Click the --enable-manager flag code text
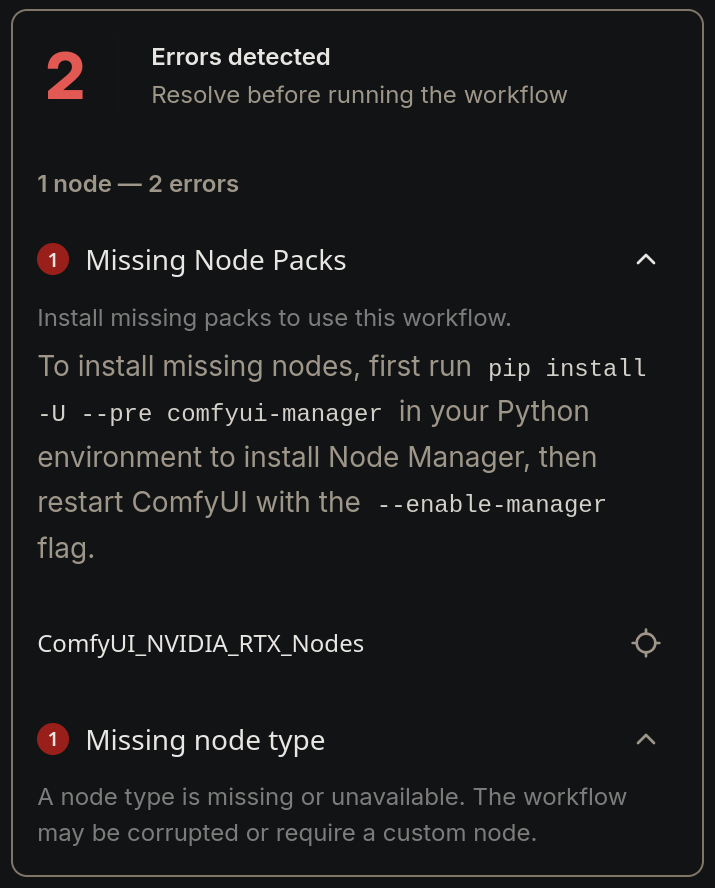Viewport: 715px width, 888px height. [491, 504]
